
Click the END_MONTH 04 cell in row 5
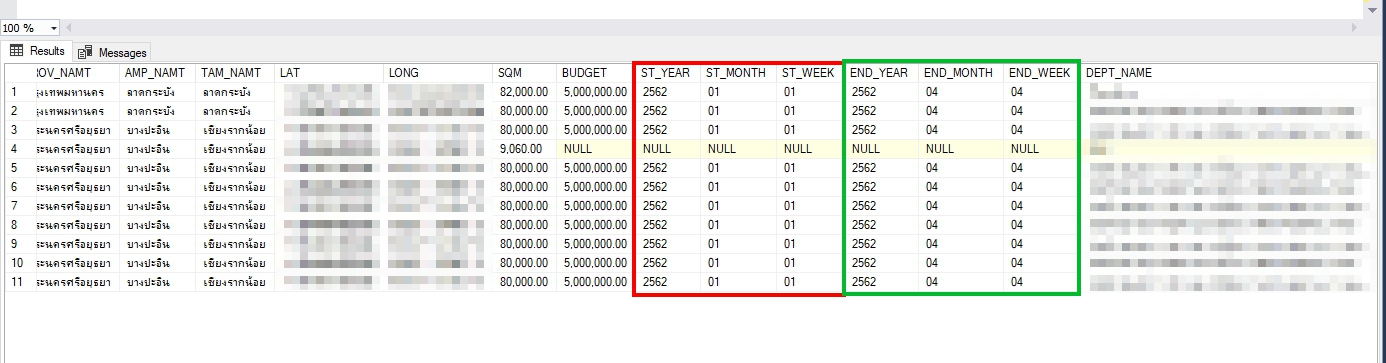click(961, 168)
